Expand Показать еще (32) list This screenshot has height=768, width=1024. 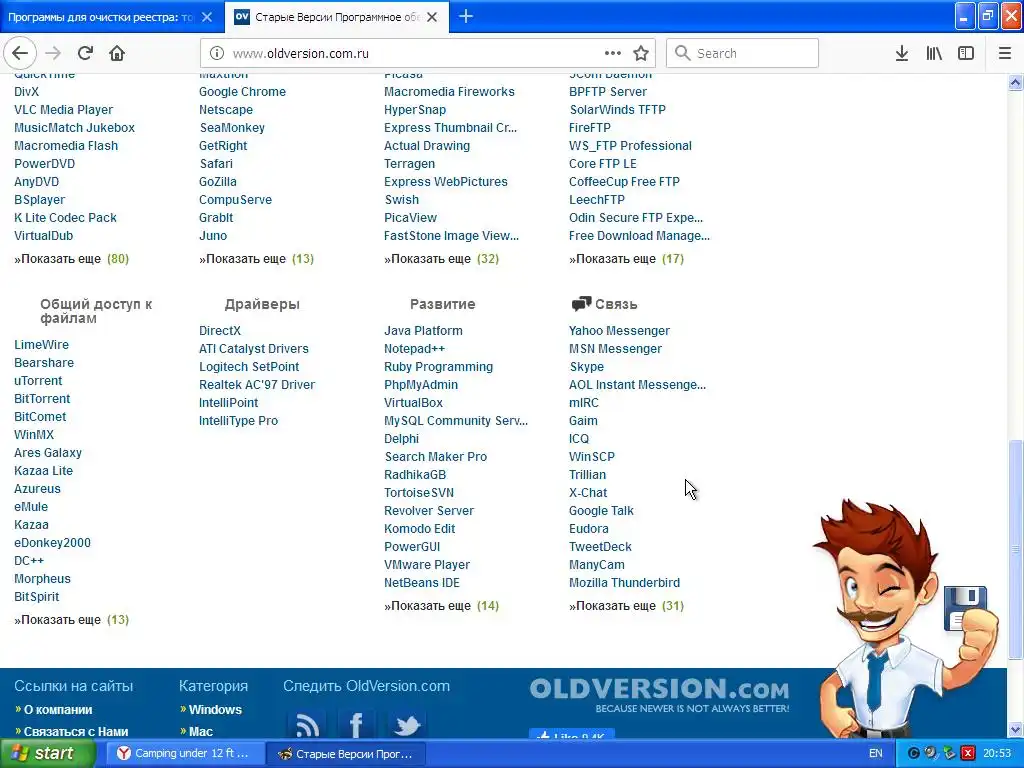point(441,259)
